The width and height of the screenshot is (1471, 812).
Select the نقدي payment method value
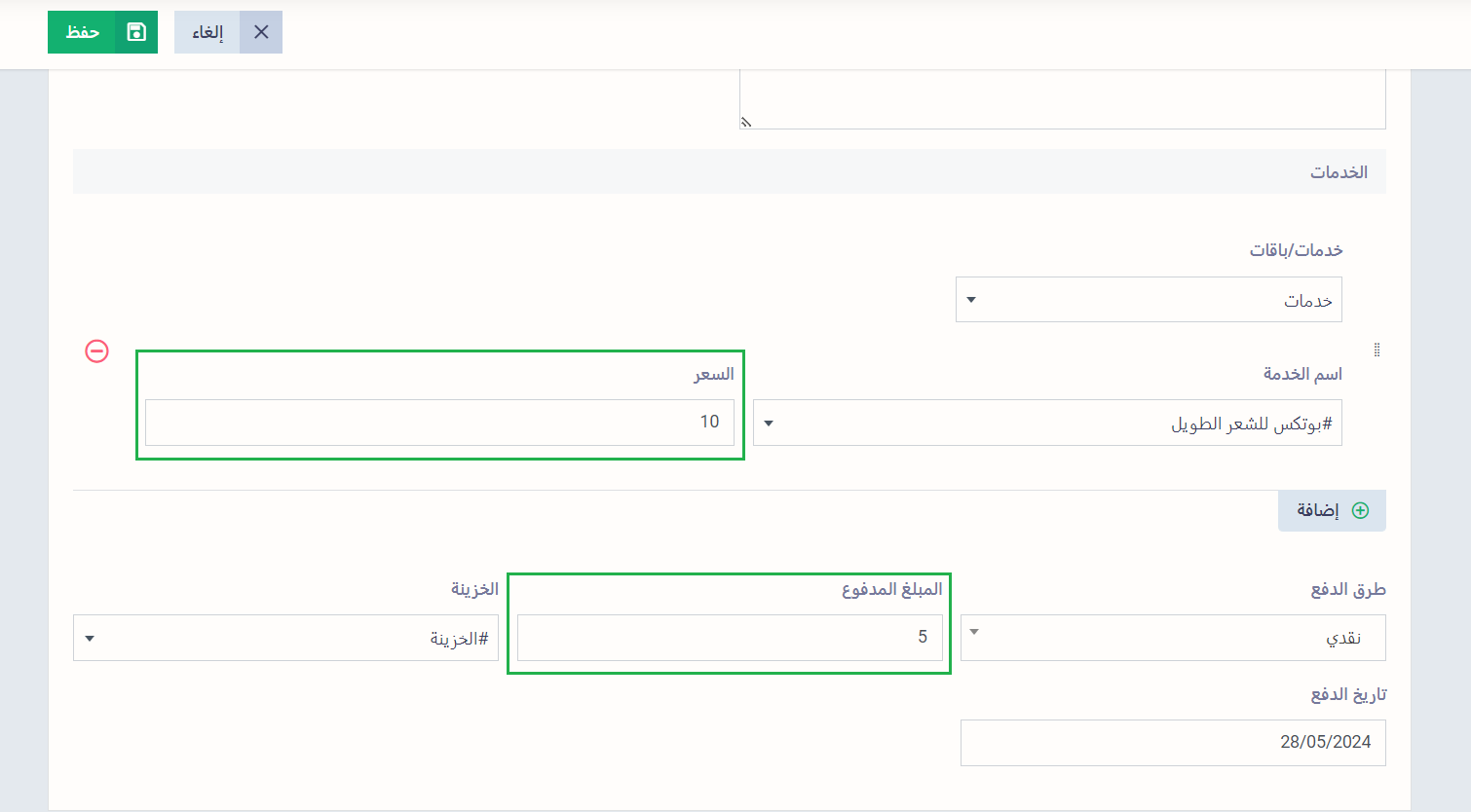tap(1343, 638)
